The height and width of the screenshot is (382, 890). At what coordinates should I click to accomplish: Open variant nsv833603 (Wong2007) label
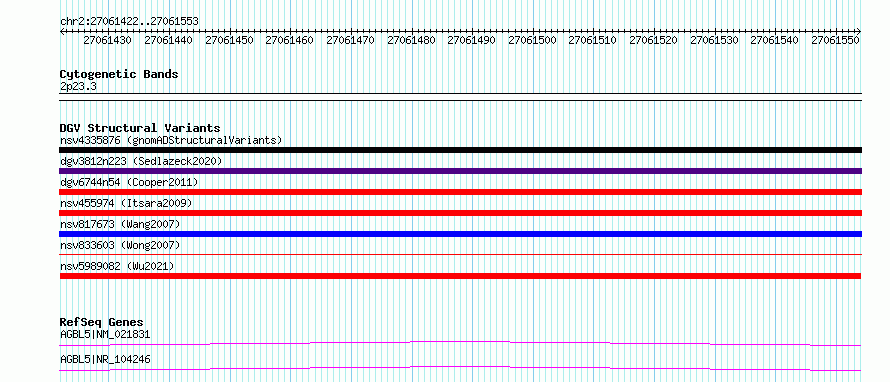(120, 245)
